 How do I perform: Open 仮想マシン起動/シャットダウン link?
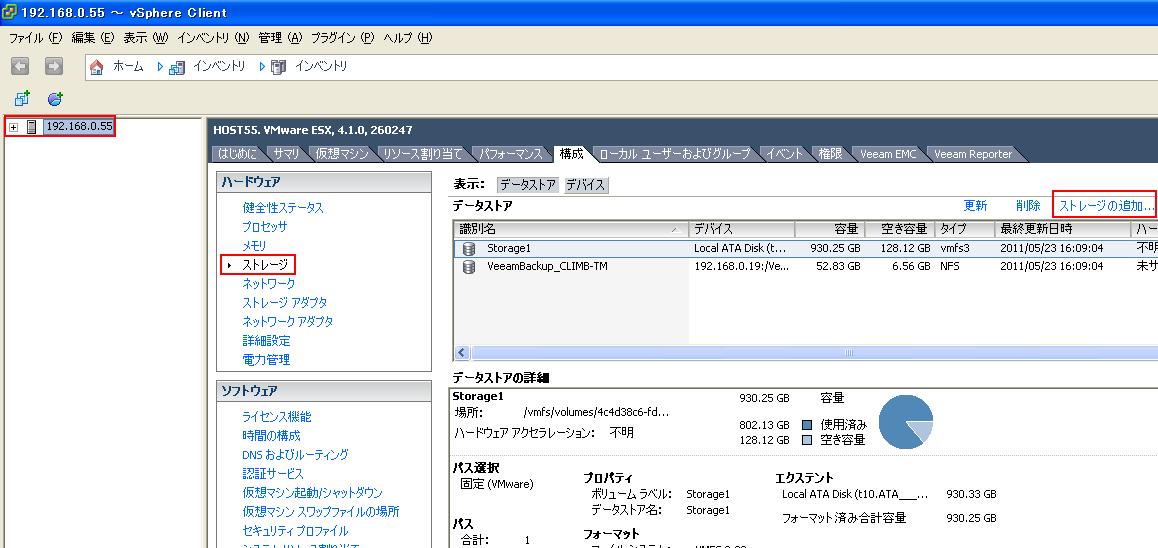312,493
